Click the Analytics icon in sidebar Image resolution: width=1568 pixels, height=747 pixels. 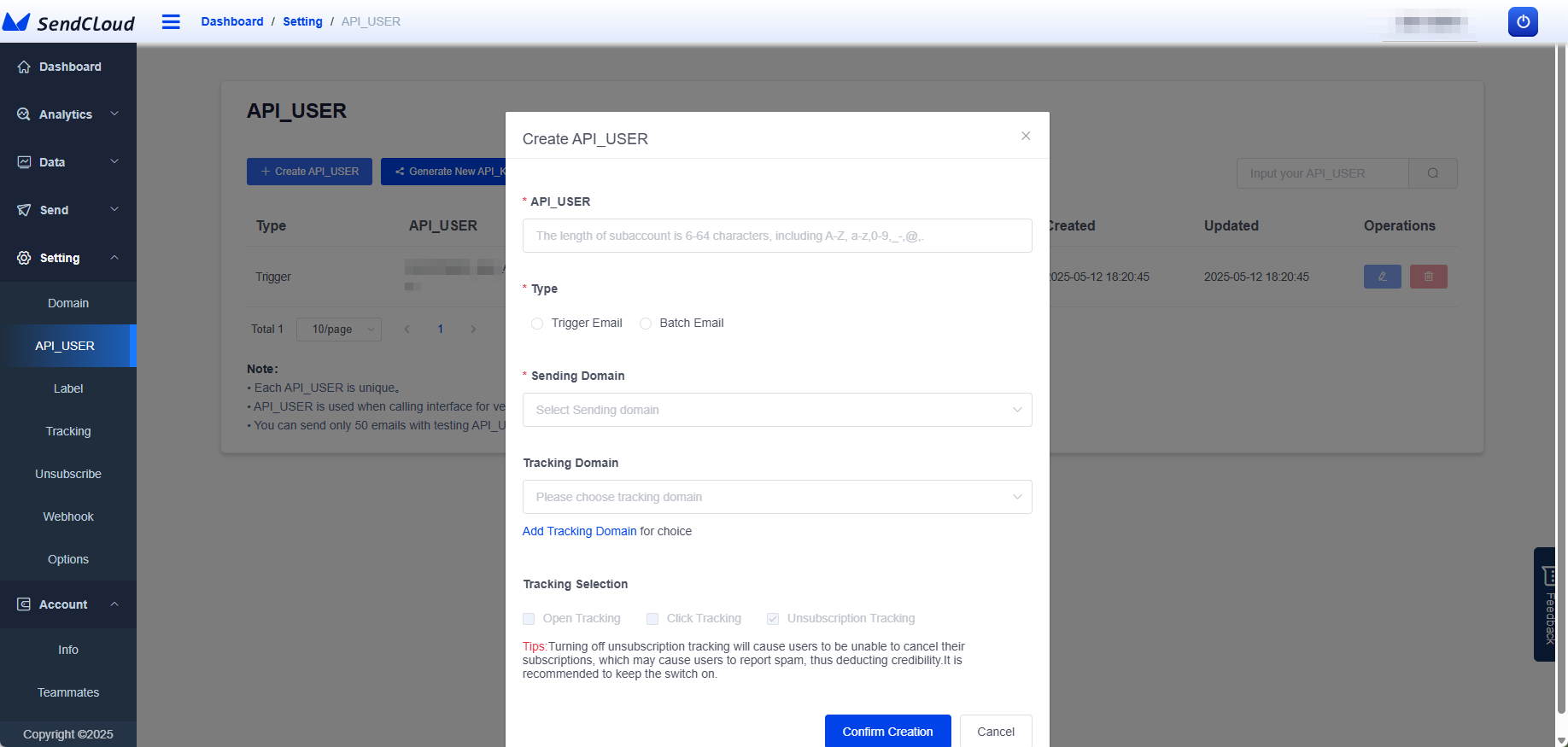click(x=24, y=114)
